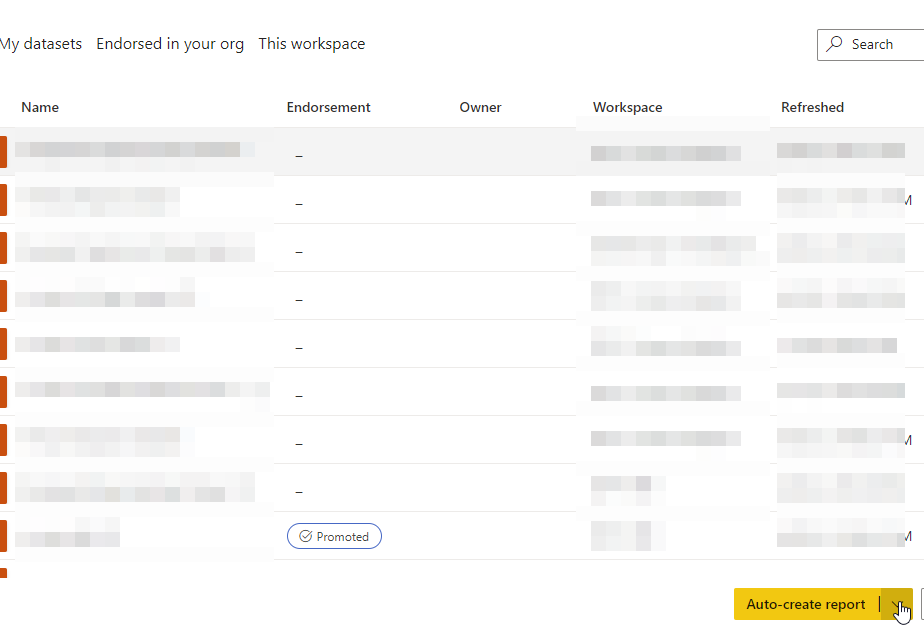
Task: Click the magnifier icon in Search box
Action: point(835,44)
